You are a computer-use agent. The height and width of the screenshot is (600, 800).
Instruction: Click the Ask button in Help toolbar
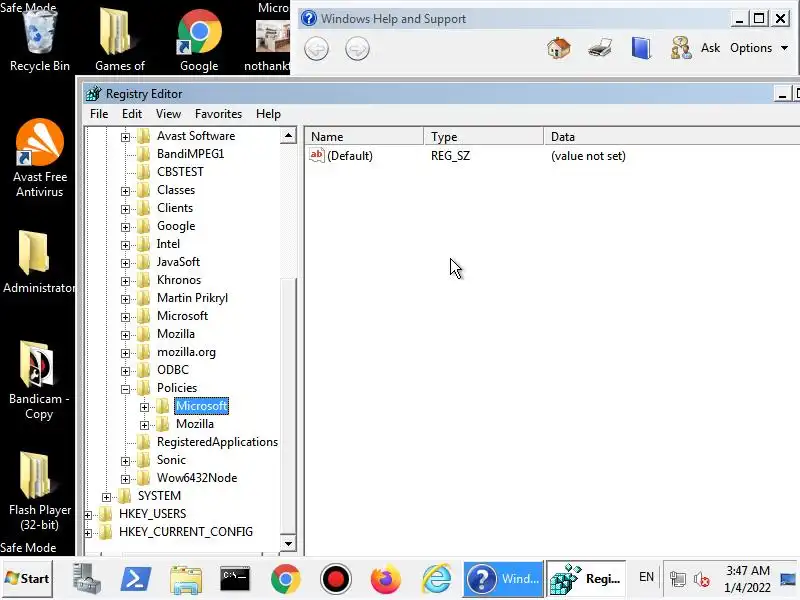710,48
